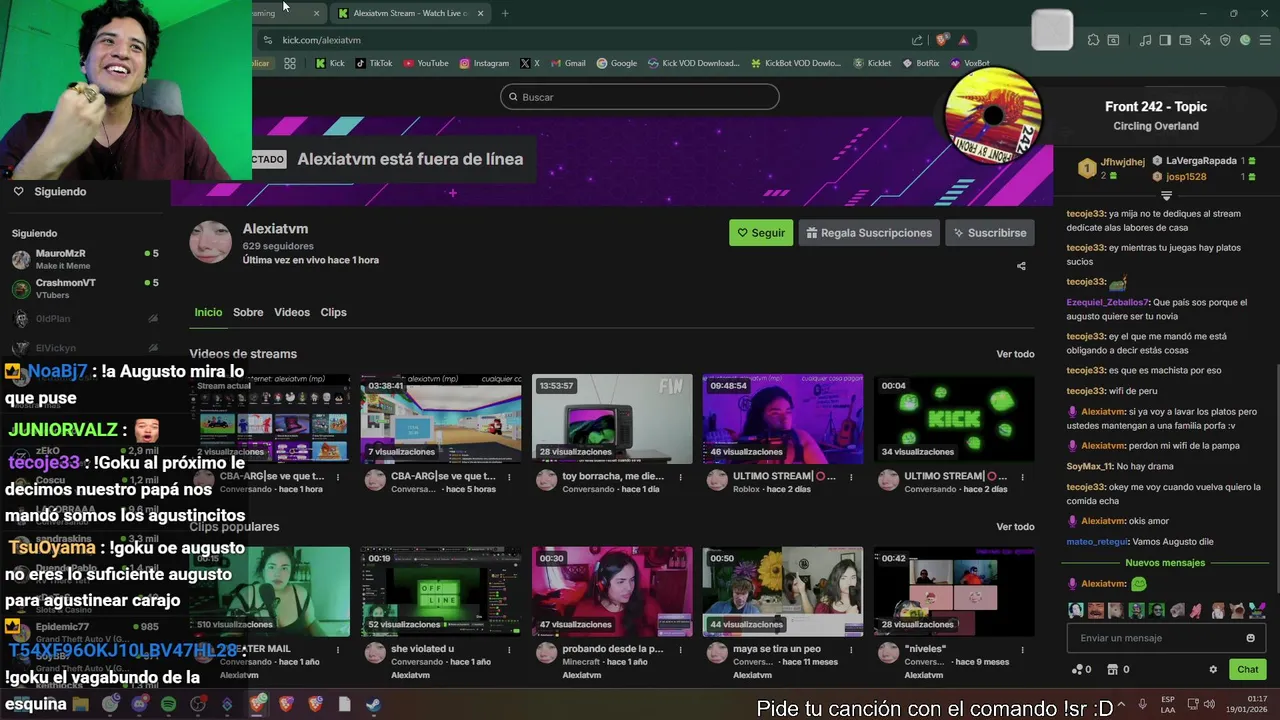Click the share icon in address bar
Image resolution: width=1280 pixels, height=720 pixels.
(x=917, y=40)
